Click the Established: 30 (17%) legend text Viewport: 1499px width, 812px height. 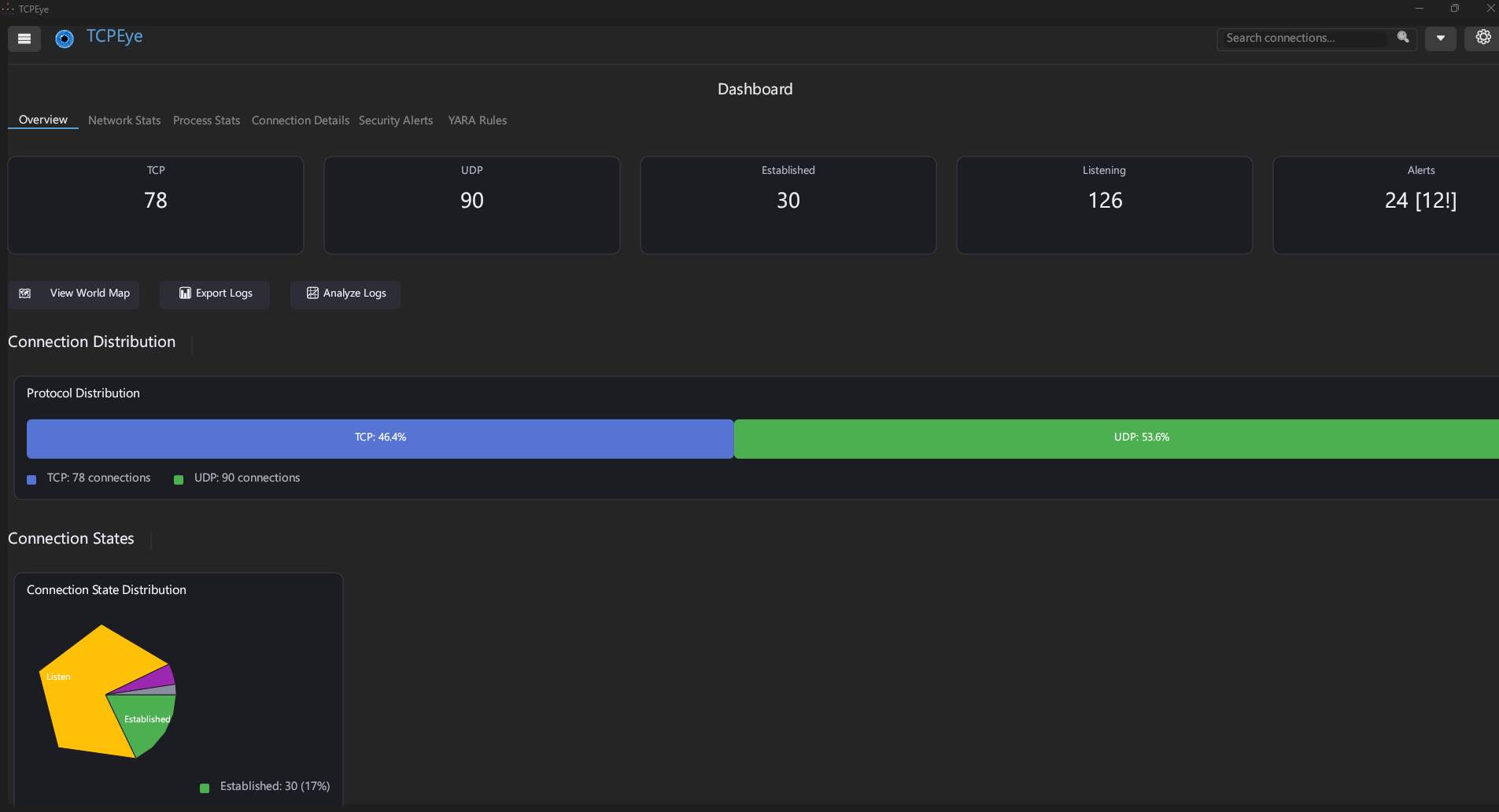[x=275, y=787]
